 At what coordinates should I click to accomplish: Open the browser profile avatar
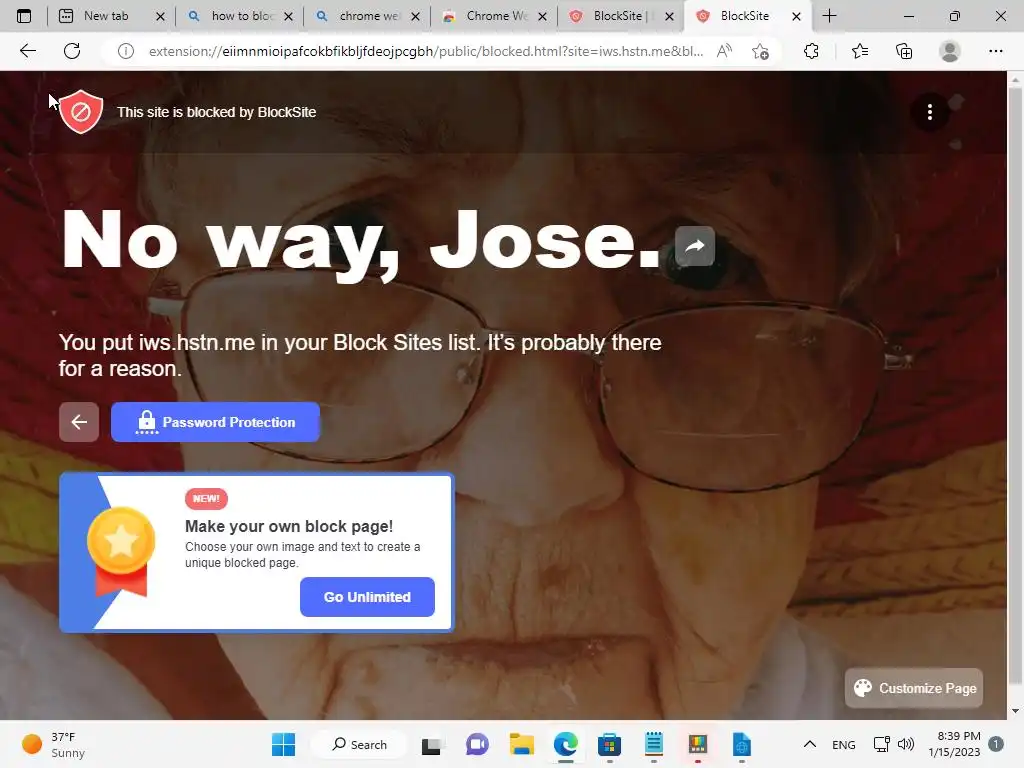(950, 51)
